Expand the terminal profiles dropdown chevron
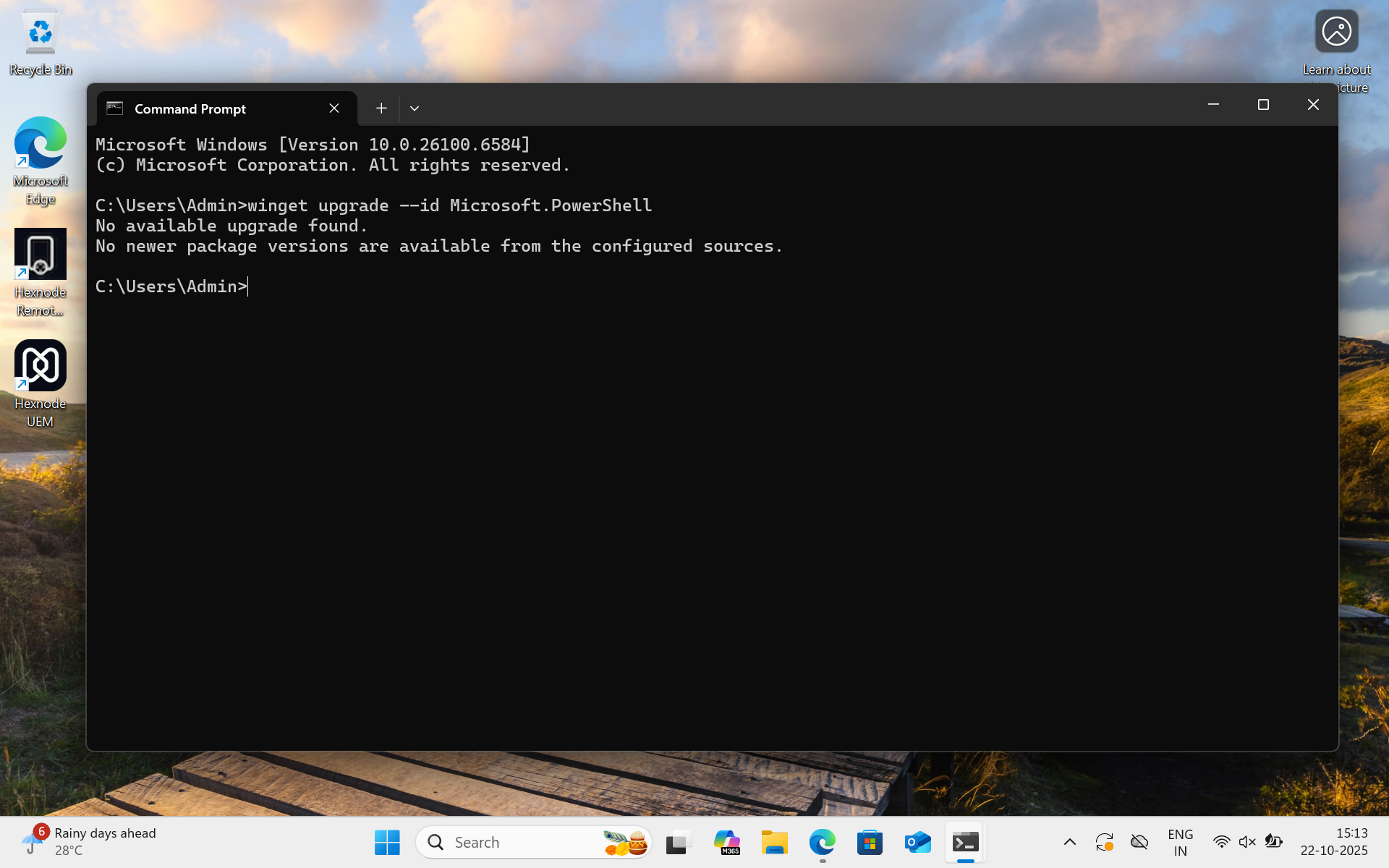 [x=415, y=109]
